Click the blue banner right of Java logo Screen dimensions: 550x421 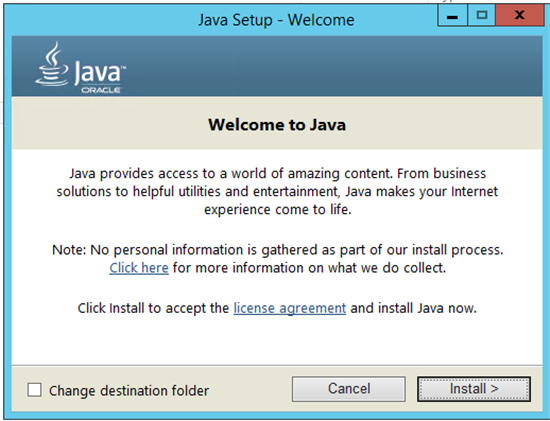click(333, 66)
